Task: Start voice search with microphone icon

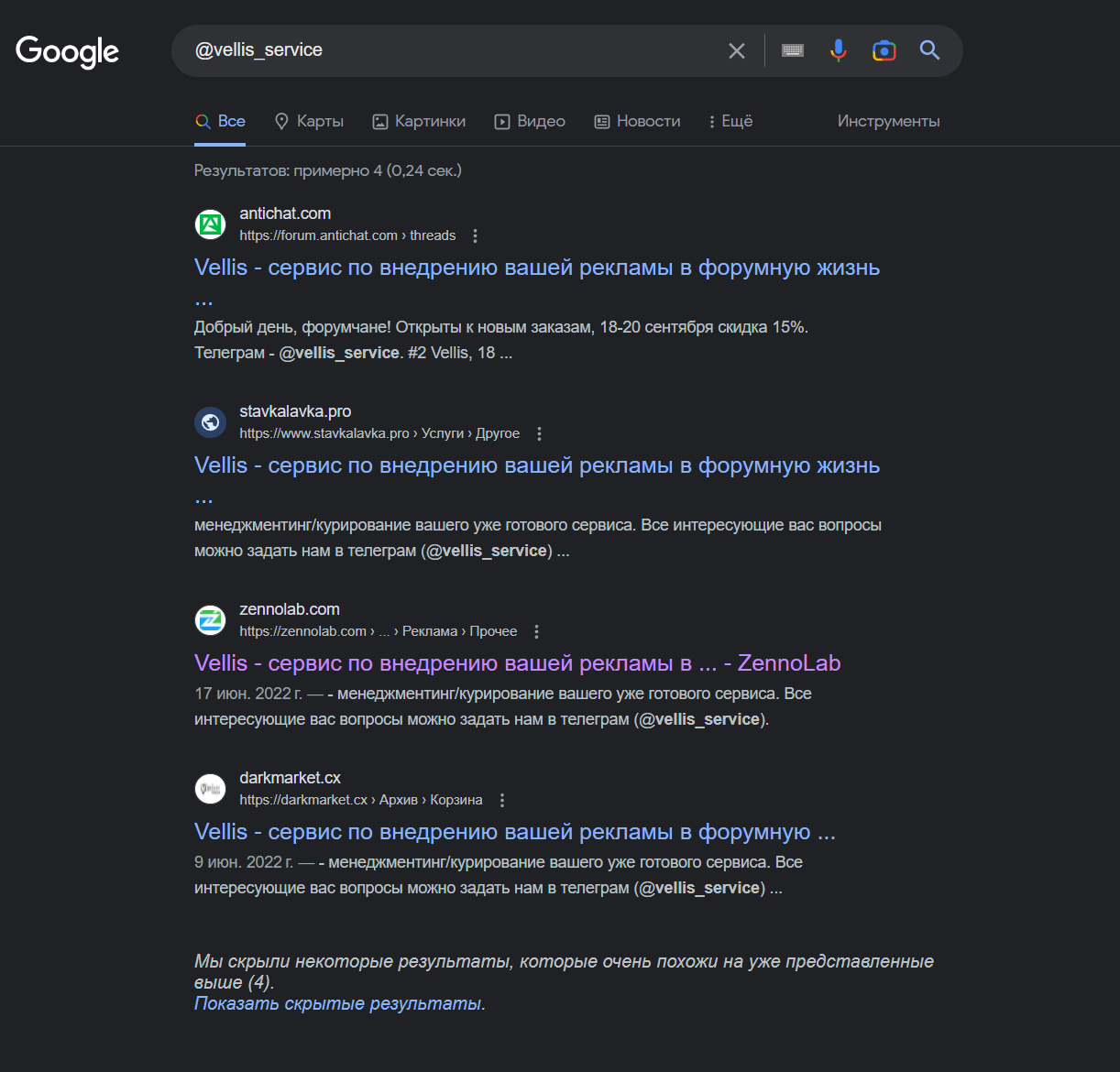Action: pos(838,50)
